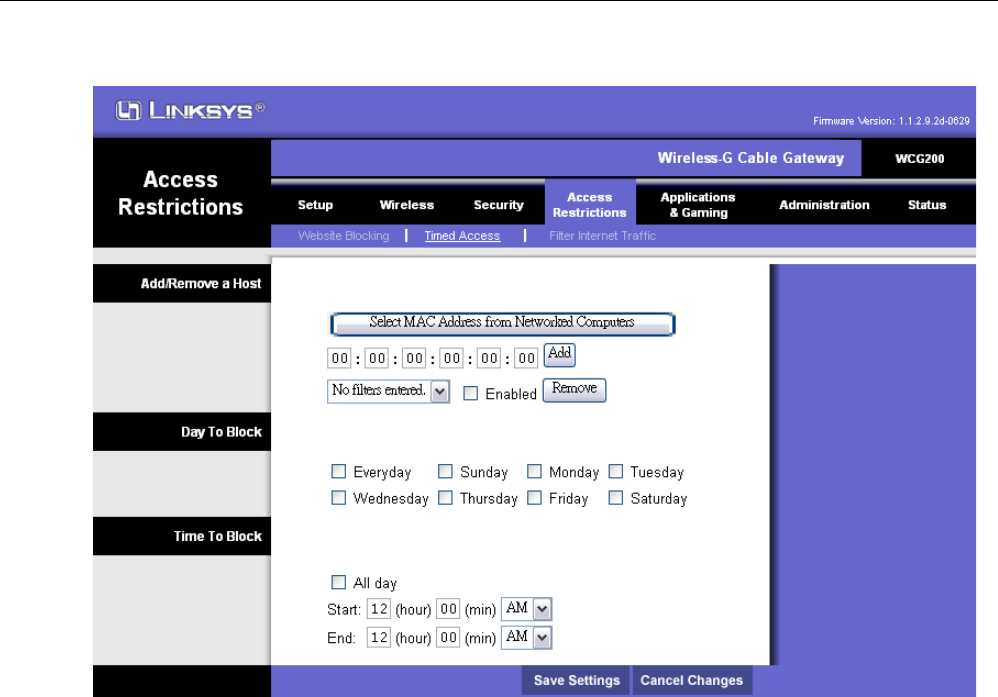Image resolution: width=998 pixels, height=697 pixels.
Task: Click the fifth MAC address octet field
Action: click(489, 358)
